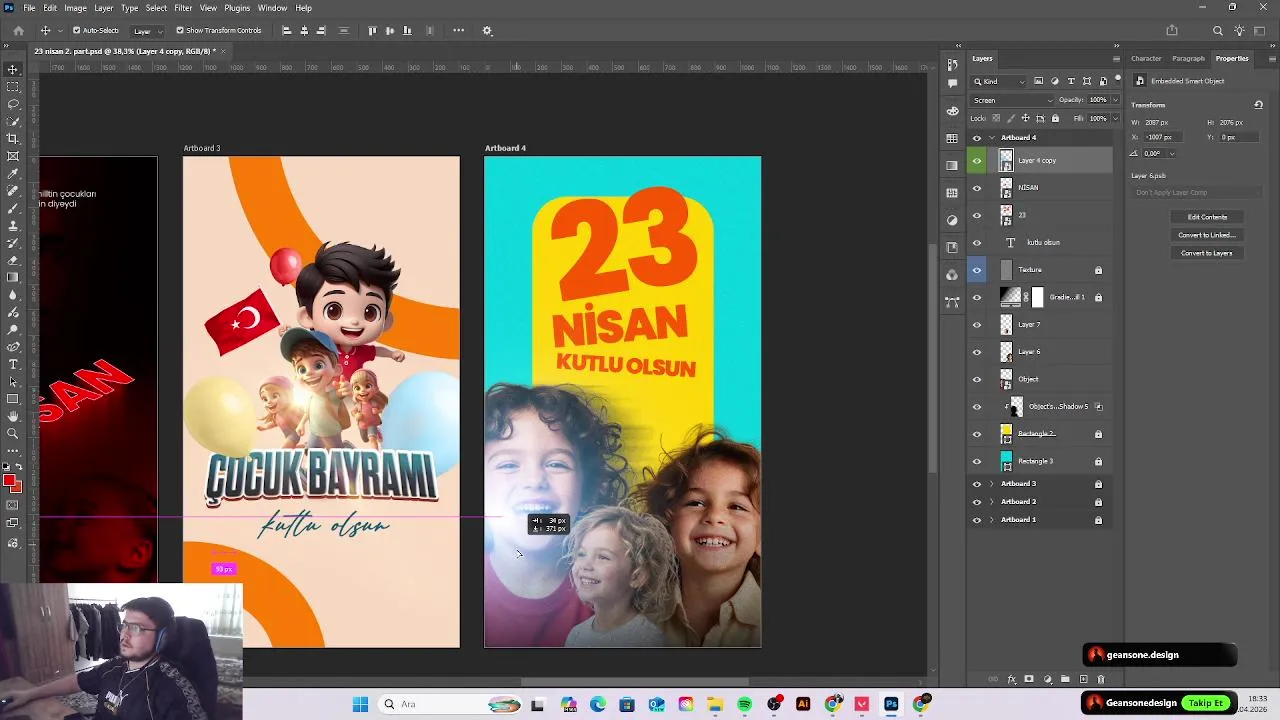Toggle Show Transform Controls checkbox

pyautogui.click(x=180, y=31)
